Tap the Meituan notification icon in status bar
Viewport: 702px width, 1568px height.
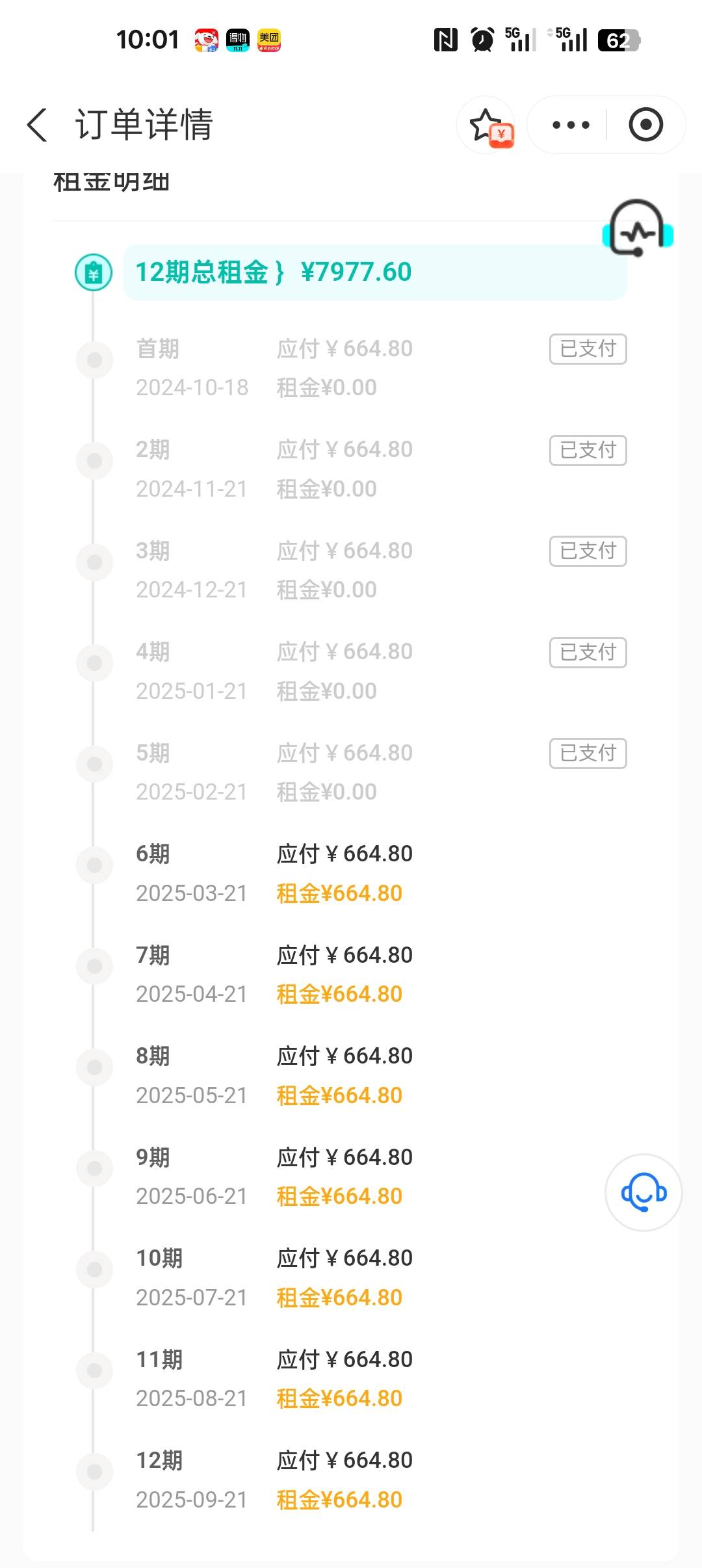(x=268, y=40)
